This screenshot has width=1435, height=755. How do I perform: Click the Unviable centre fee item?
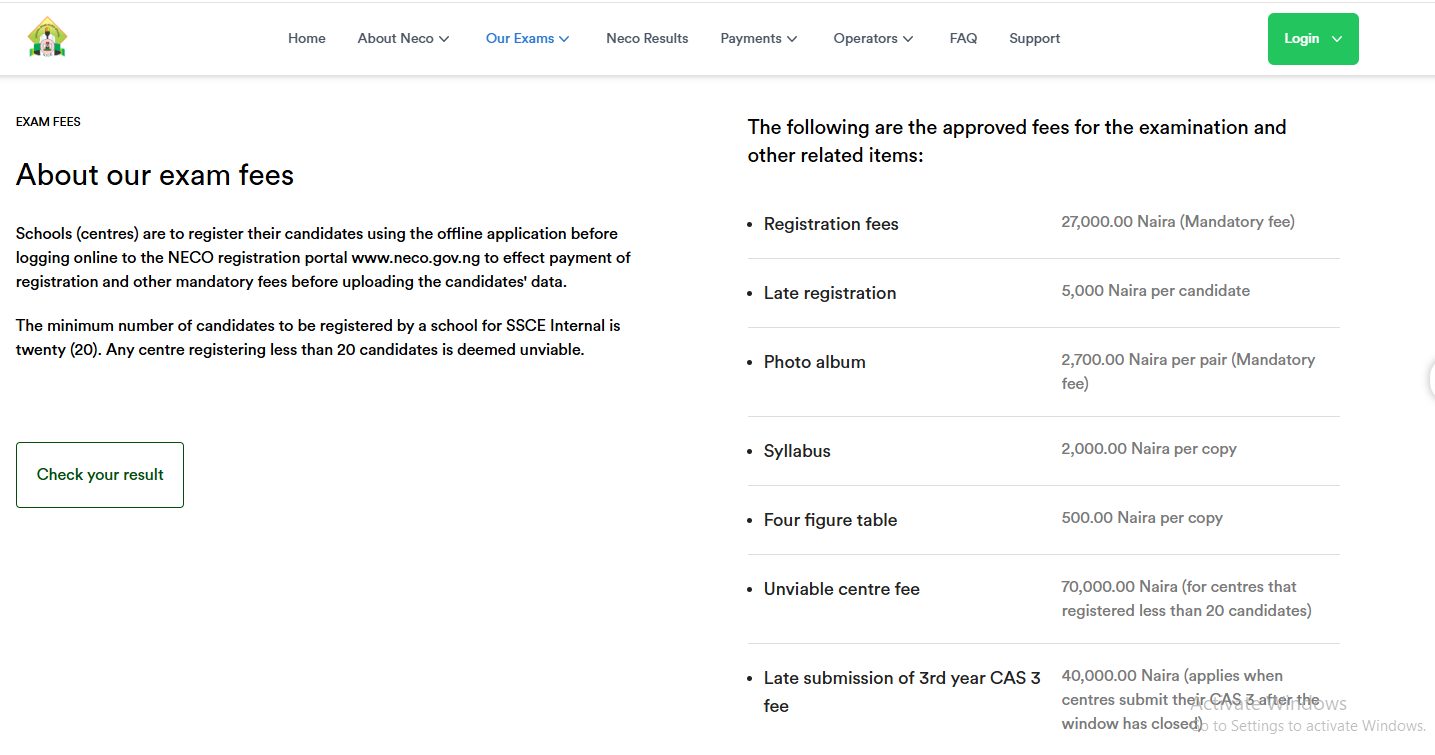pyautogui.click(x=841, y=589)
